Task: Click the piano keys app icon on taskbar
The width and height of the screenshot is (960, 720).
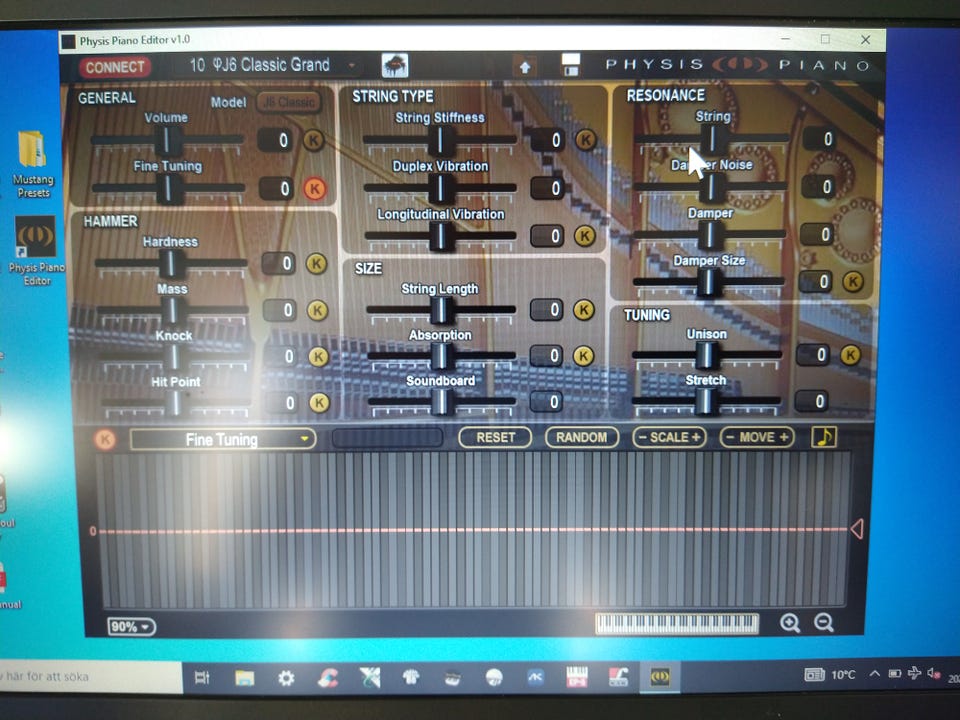Action: (577, 677)
